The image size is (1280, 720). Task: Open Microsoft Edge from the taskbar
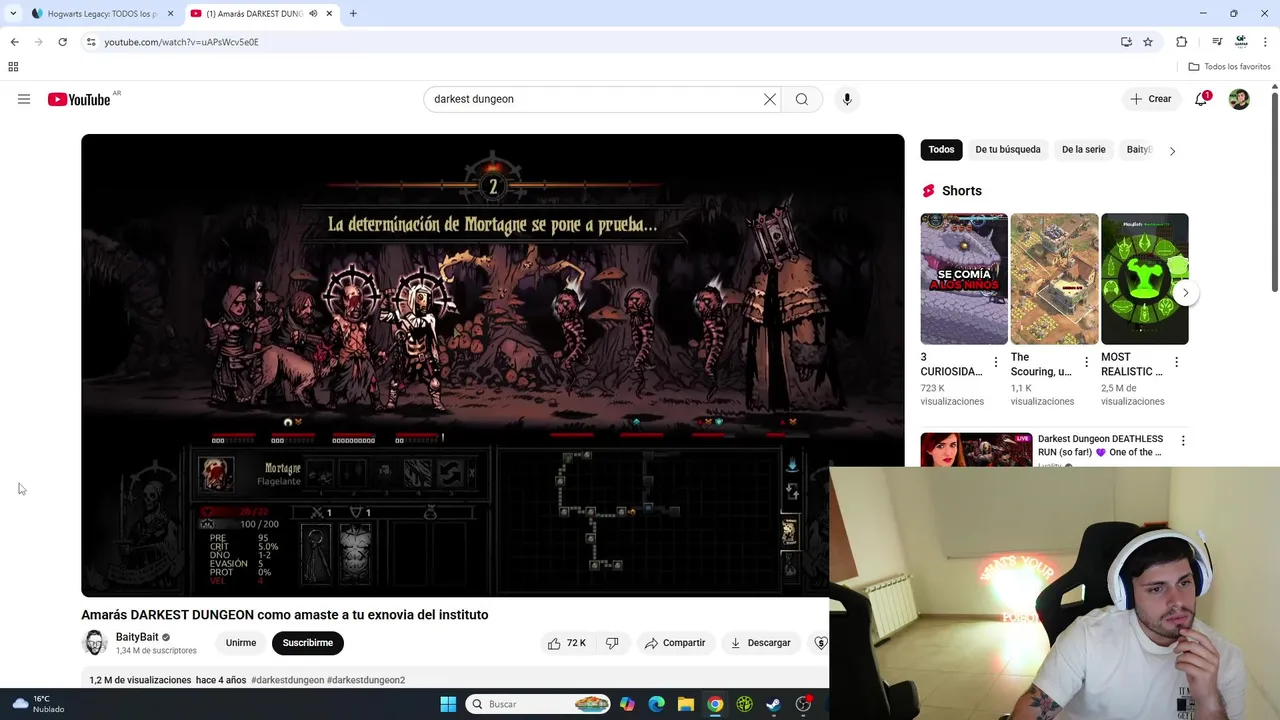[x=656, y=704]
